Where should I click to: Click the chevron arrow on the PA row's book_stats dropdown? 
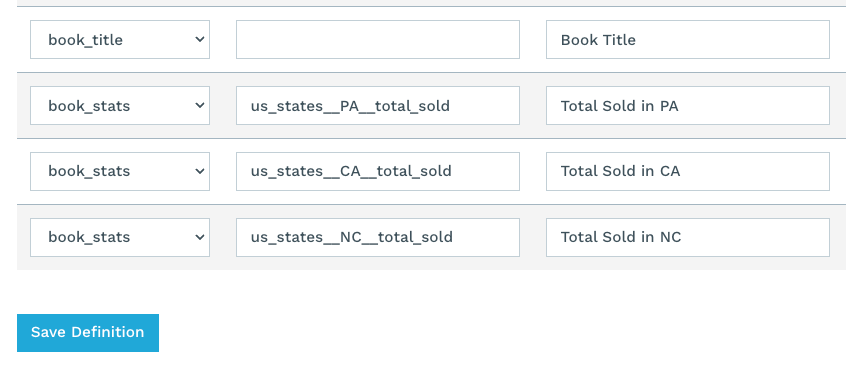[200, 105]
